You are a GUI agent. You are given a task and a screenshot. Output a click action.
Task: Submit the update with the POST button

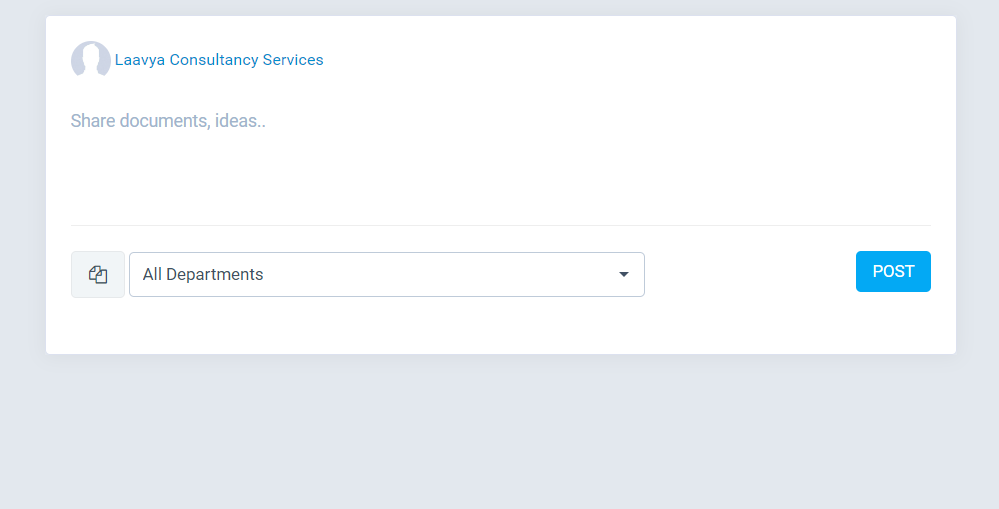(893, 271)
